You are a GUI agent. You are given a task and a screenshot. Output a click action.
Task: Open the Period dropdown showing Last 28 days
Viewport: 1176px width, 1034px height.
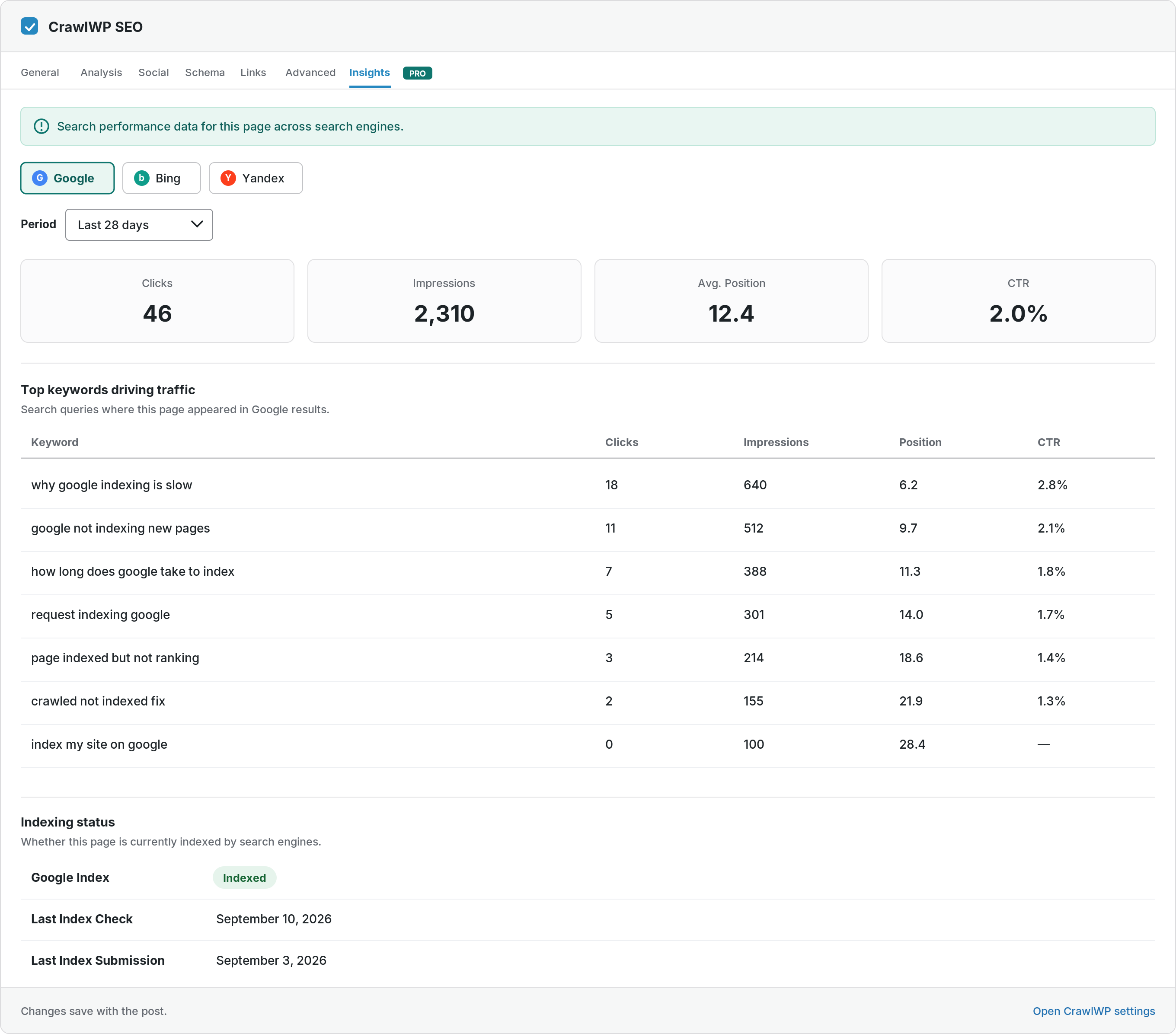coord(139,225)
